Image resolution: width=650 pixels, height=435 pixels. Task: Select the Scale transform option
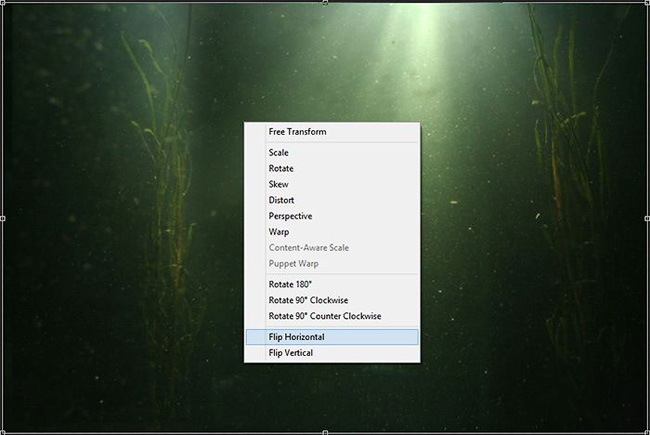332,153
